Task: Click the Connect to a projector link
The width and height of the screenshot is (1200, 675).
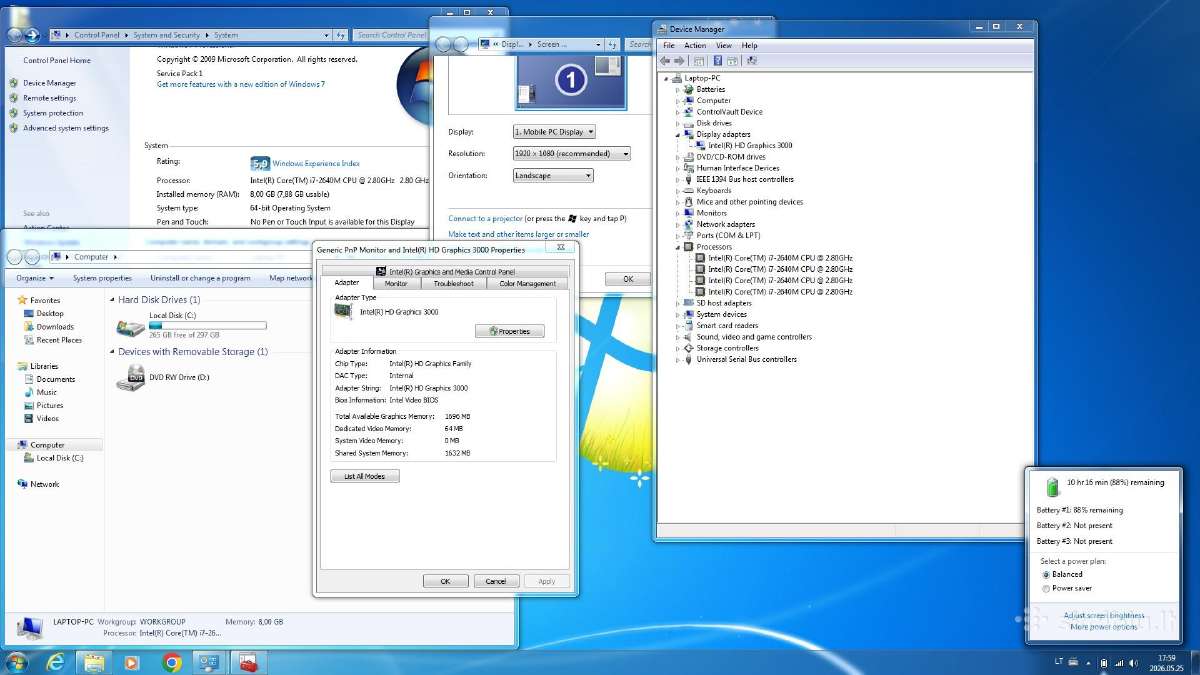Action: pyautogui.click(x=486, y=218)
